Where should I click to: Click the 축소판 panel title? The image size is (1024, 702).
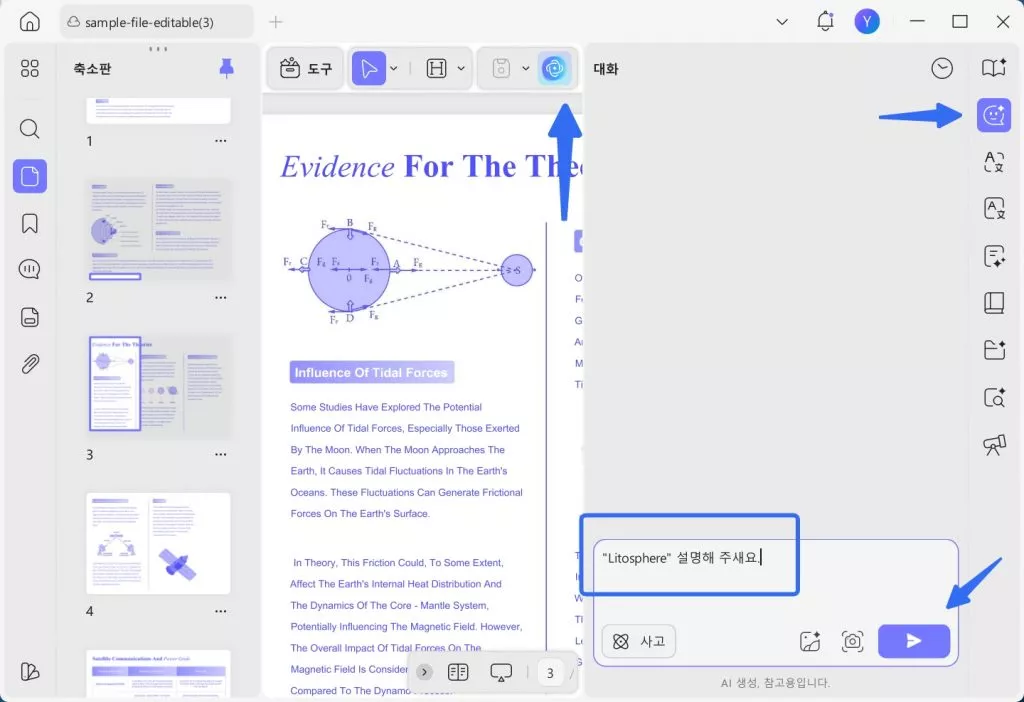92,69
